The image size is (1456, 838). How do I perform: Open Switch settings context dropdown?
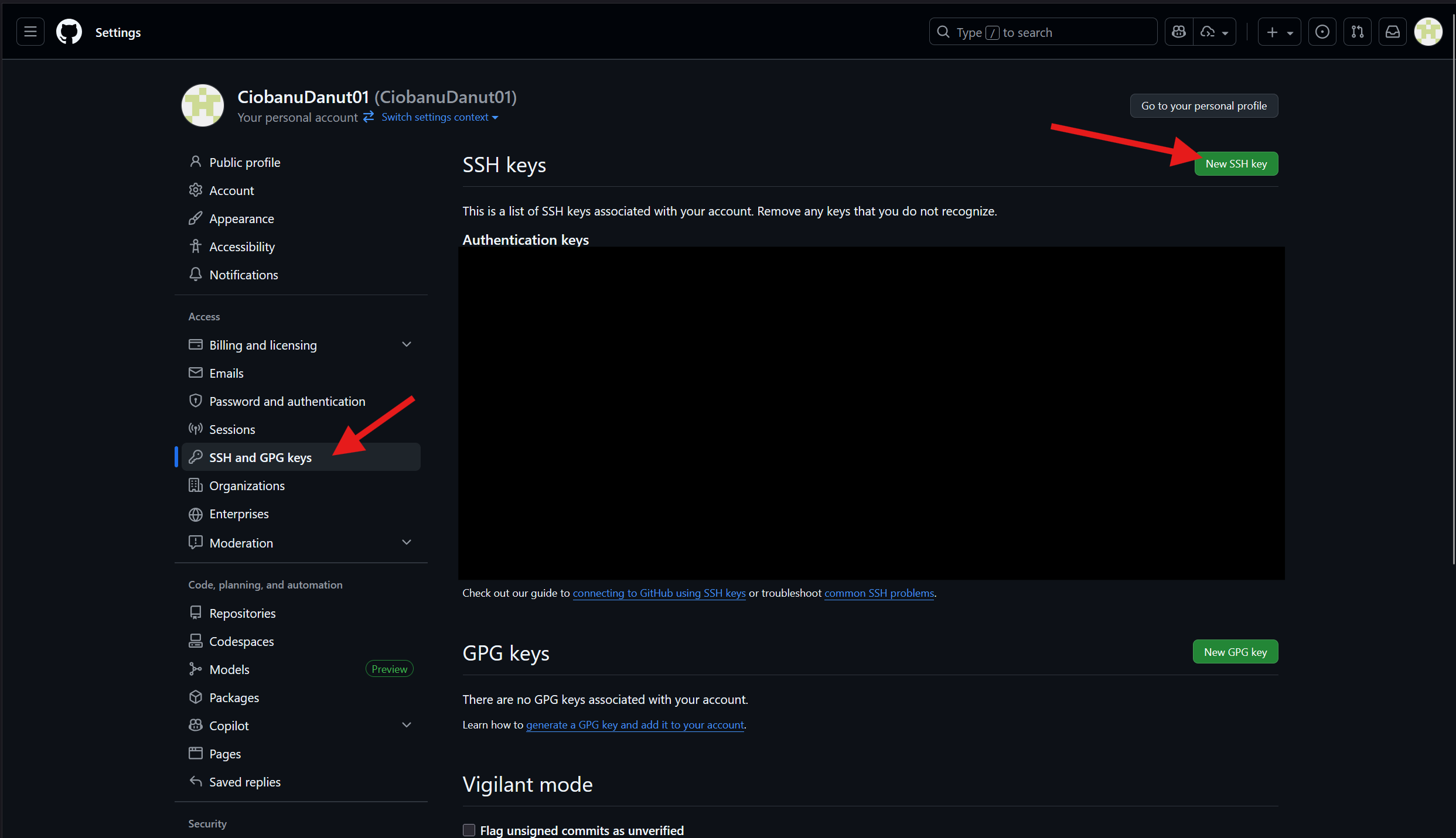point(439,117)
